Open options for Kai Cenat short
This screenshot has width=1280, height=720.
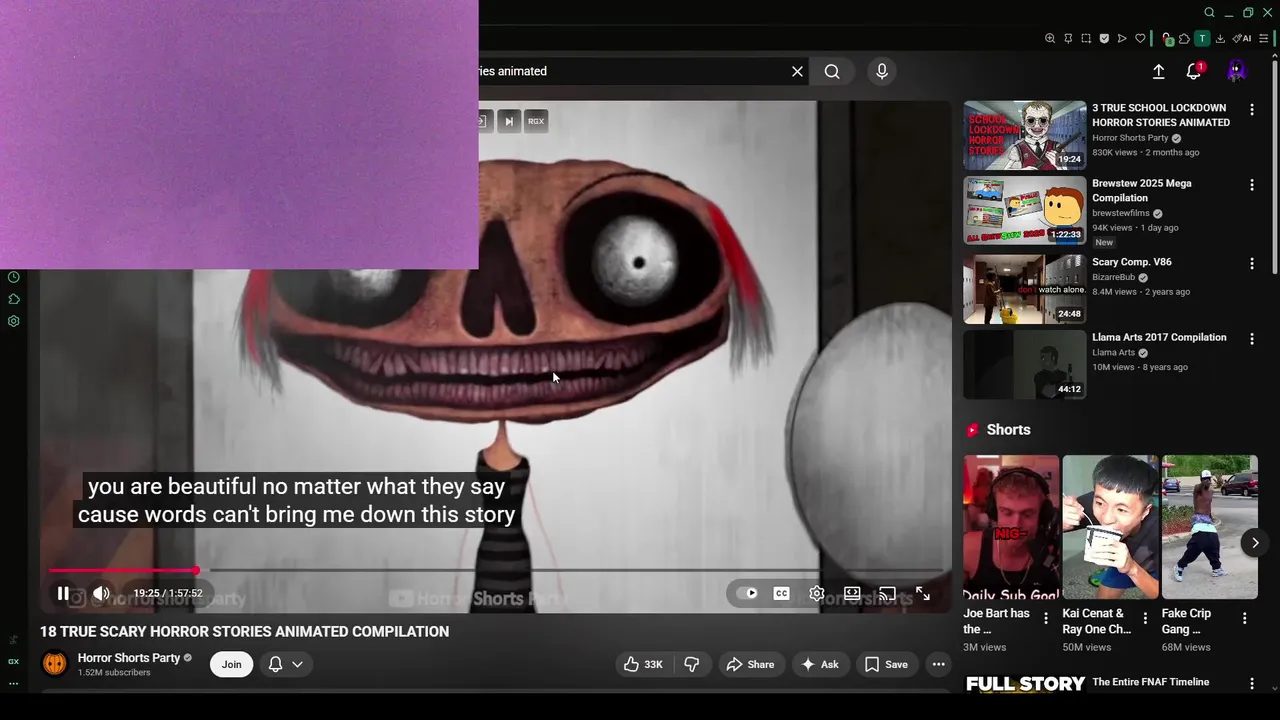pyautogui.click(x=1145, y=619)
